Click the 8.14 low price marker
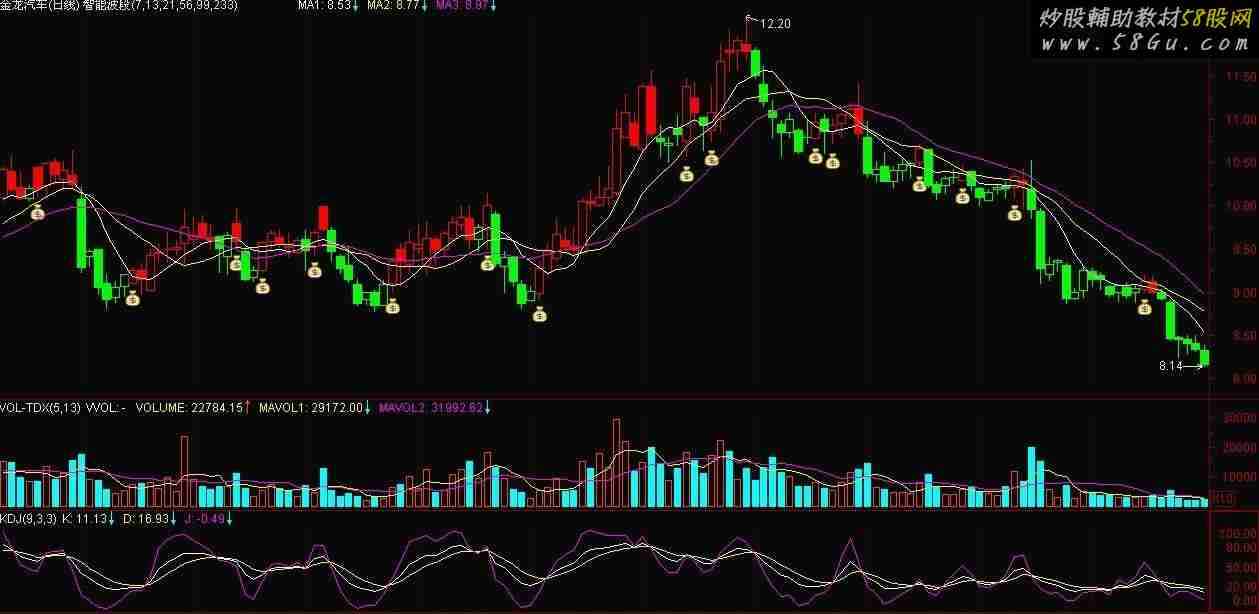The height and width of the screenshot is (614, 1259). click(x=1170, y=367)
